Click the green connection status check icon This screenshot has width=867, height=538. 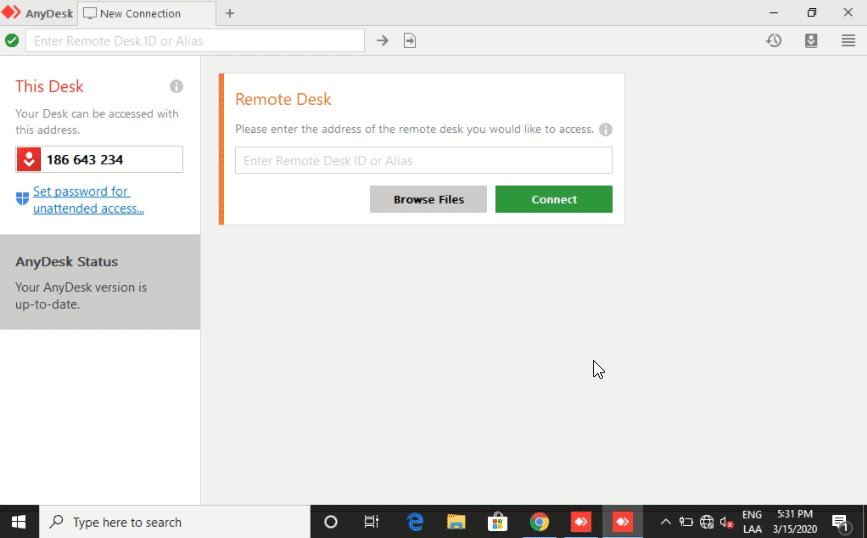[12, 40]
